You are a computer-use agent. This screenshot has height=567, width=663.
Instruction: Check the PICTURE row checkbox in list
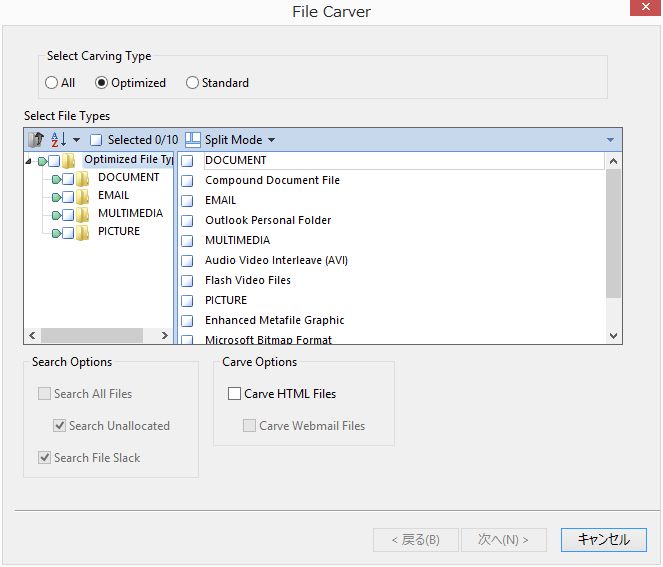(x=187, y=301)
